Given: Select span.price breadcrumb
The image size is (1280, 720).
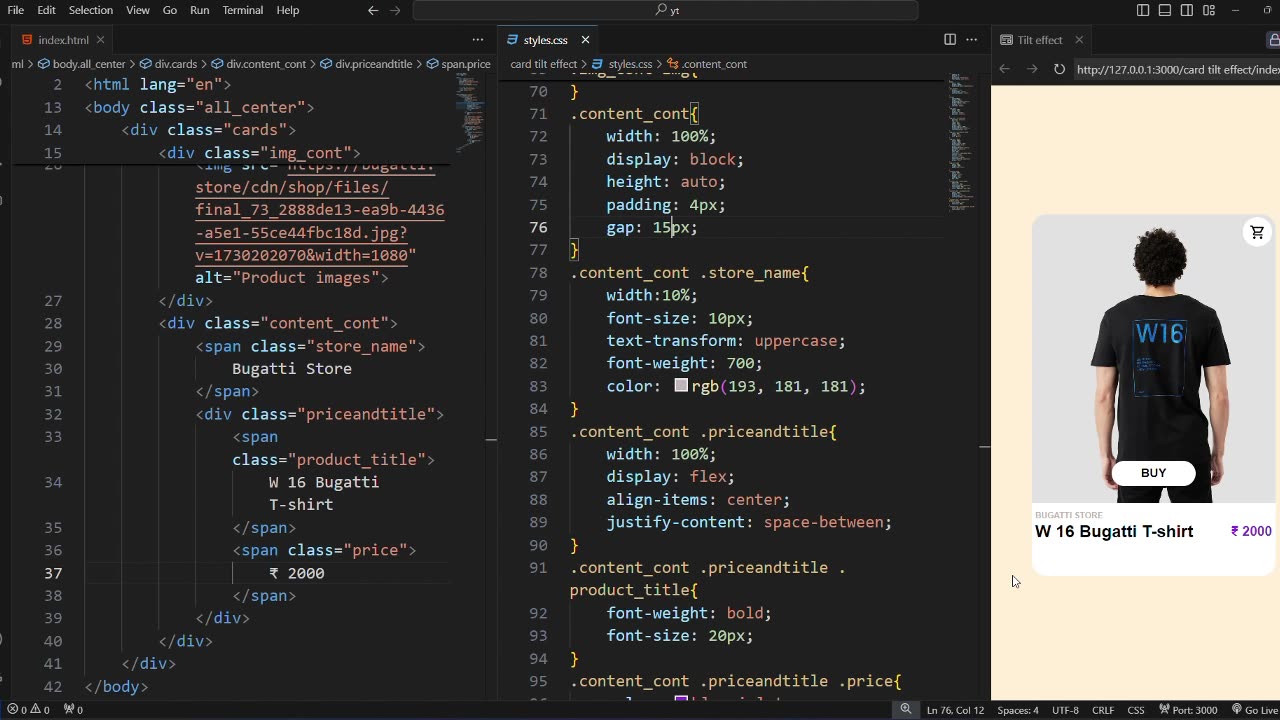Looking at the screenshot, I should pyautogui.click(x=459, y=64).
